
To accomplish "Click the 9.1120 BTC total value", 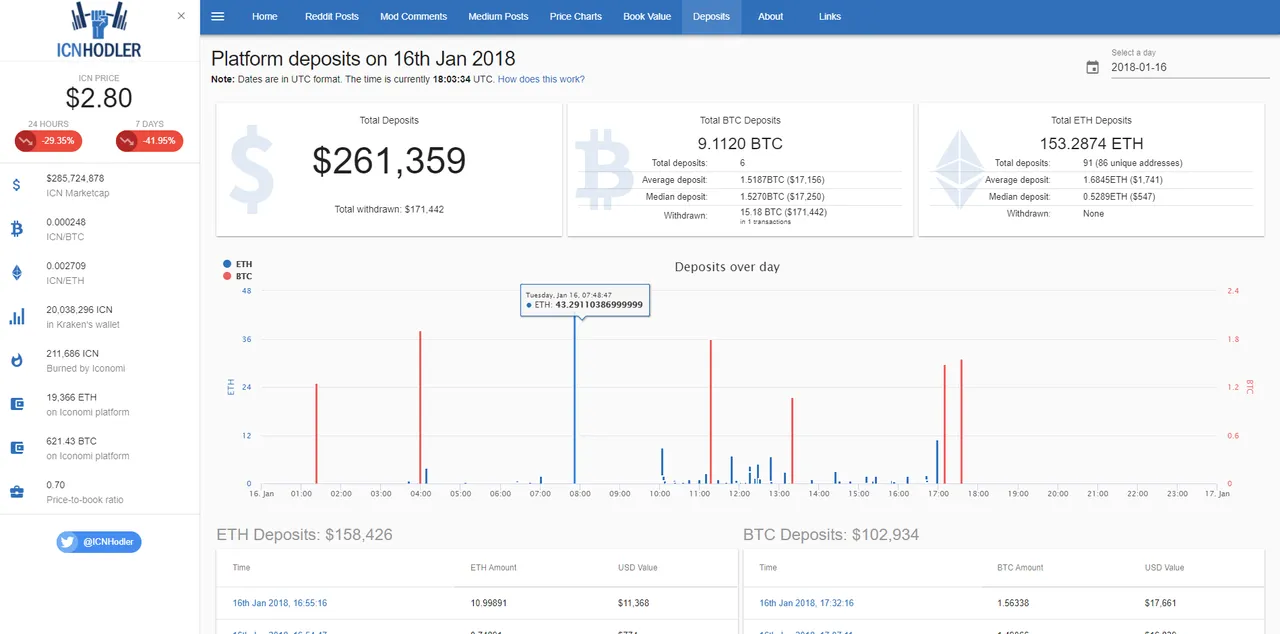I will 740,144.
